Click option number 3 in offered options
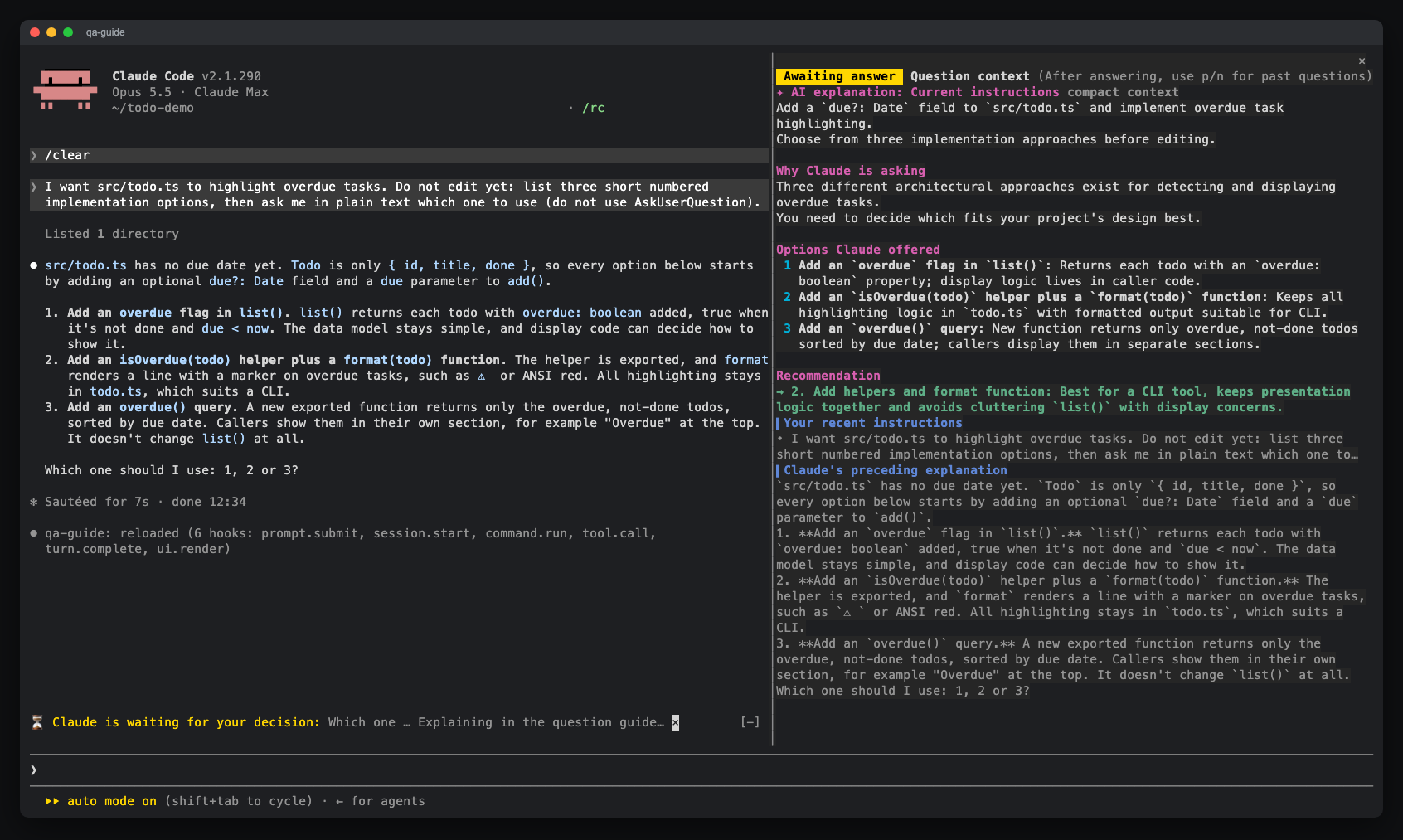Image resolution: width=1403 pixels, height=840 pixels. 788,328
